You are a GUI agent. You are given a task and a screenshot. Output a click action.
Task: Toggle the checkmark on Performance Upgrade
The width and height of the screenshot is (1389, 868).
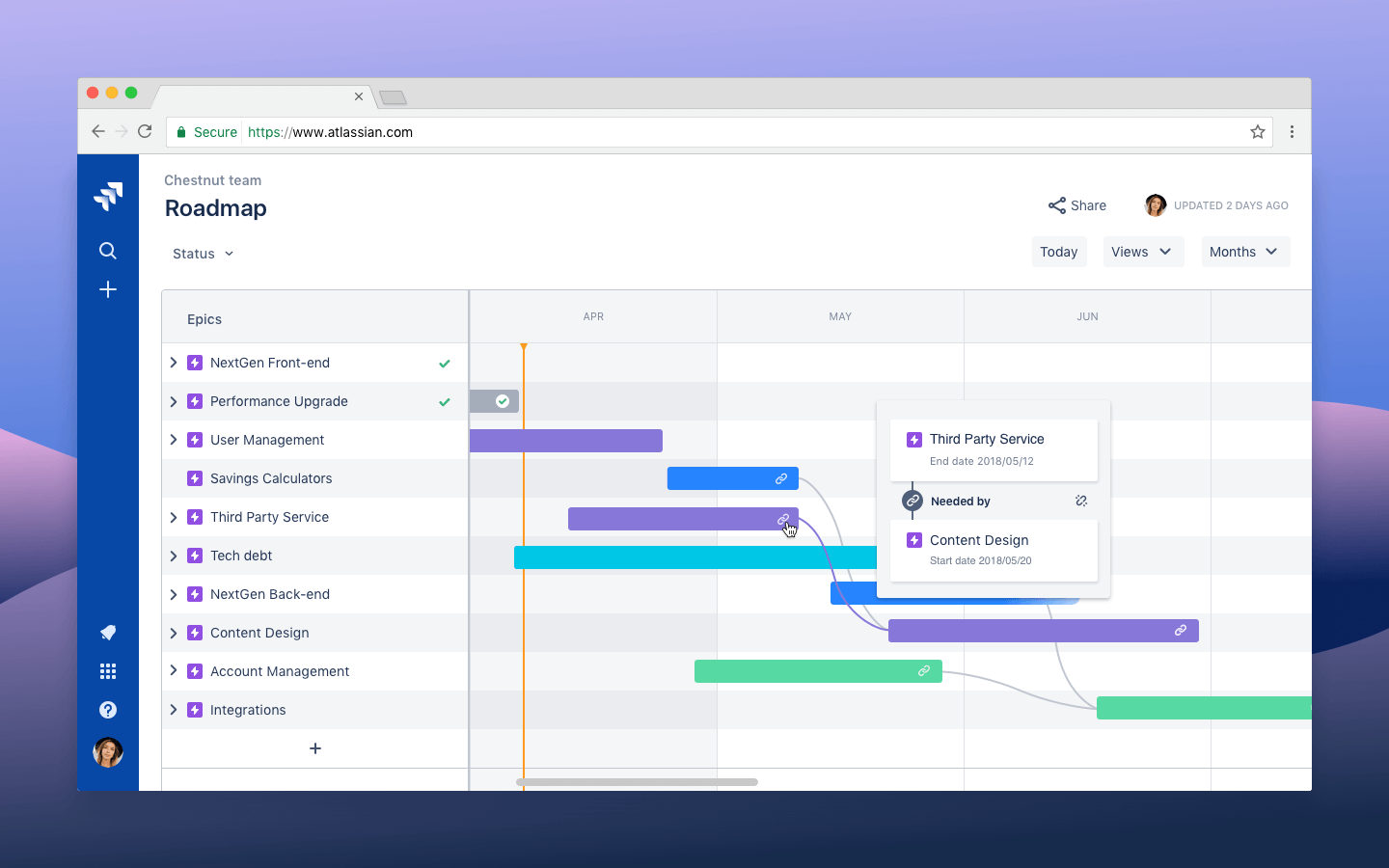point(444,402)
